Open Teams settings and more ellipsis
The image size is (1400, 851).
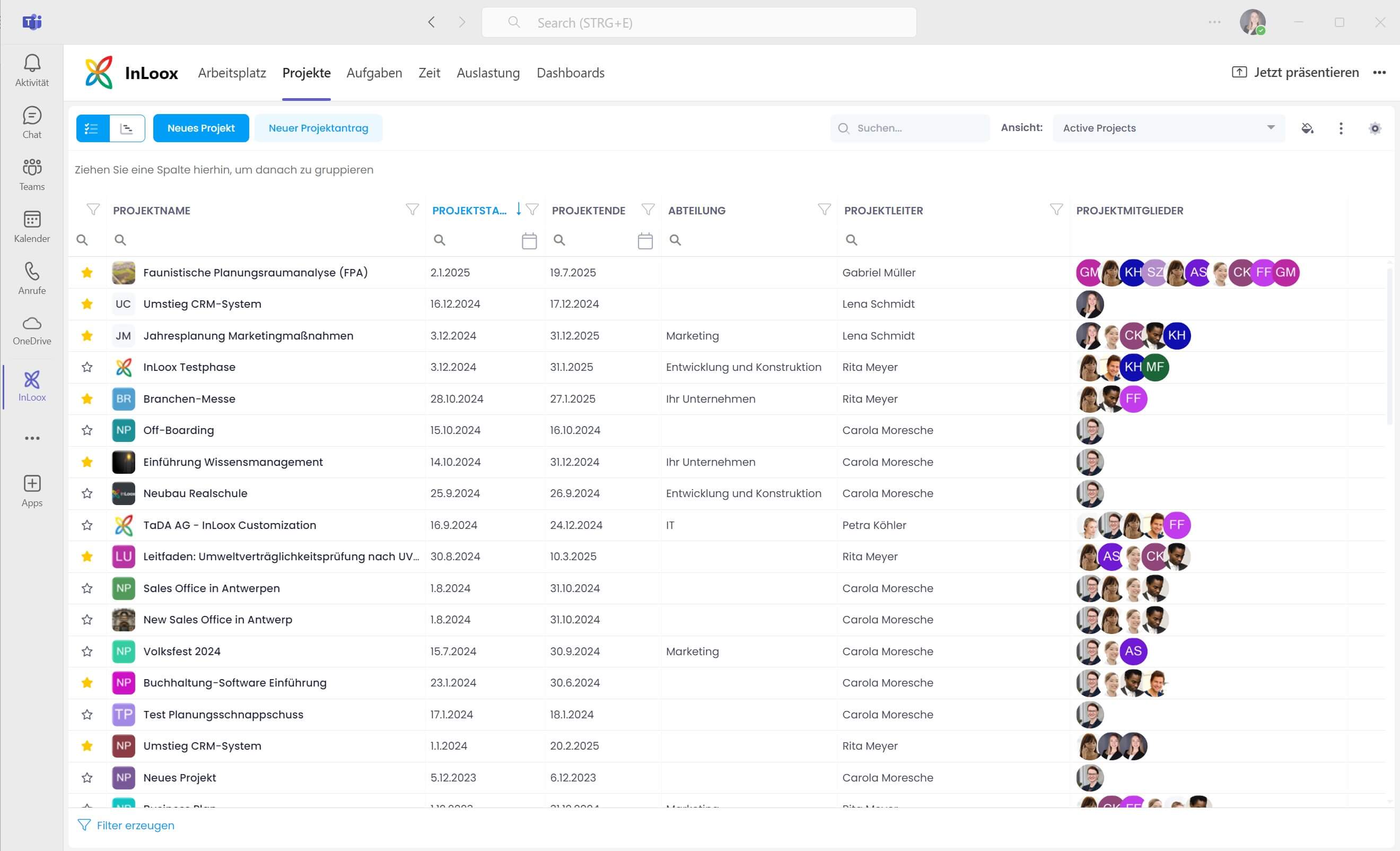click(1214, 22)
